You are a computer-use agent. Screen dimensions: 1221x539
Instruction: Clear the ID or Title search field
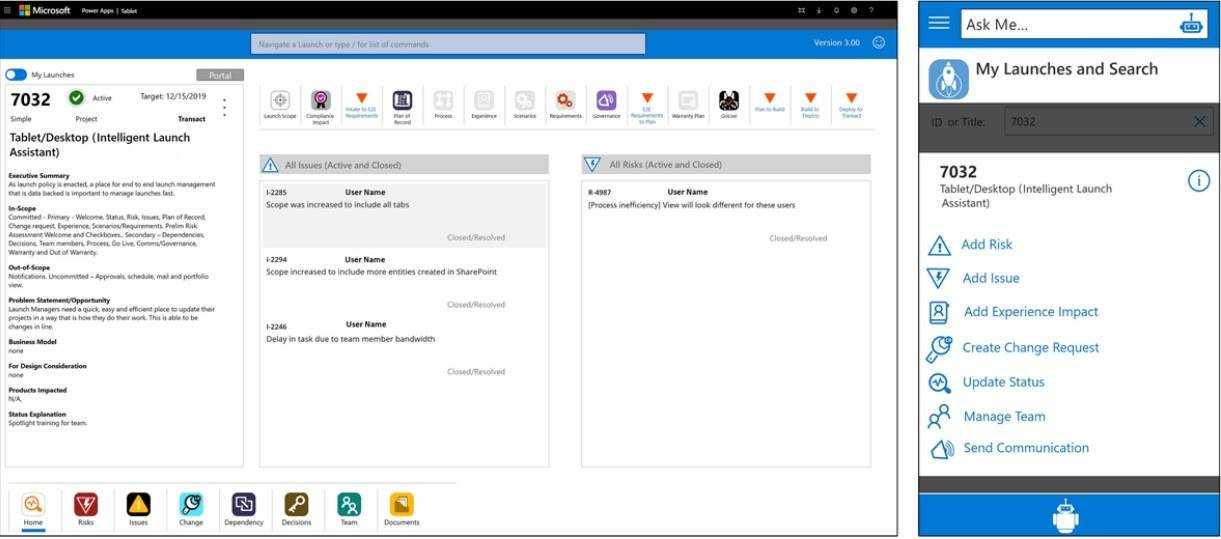tap(1200, 122)
